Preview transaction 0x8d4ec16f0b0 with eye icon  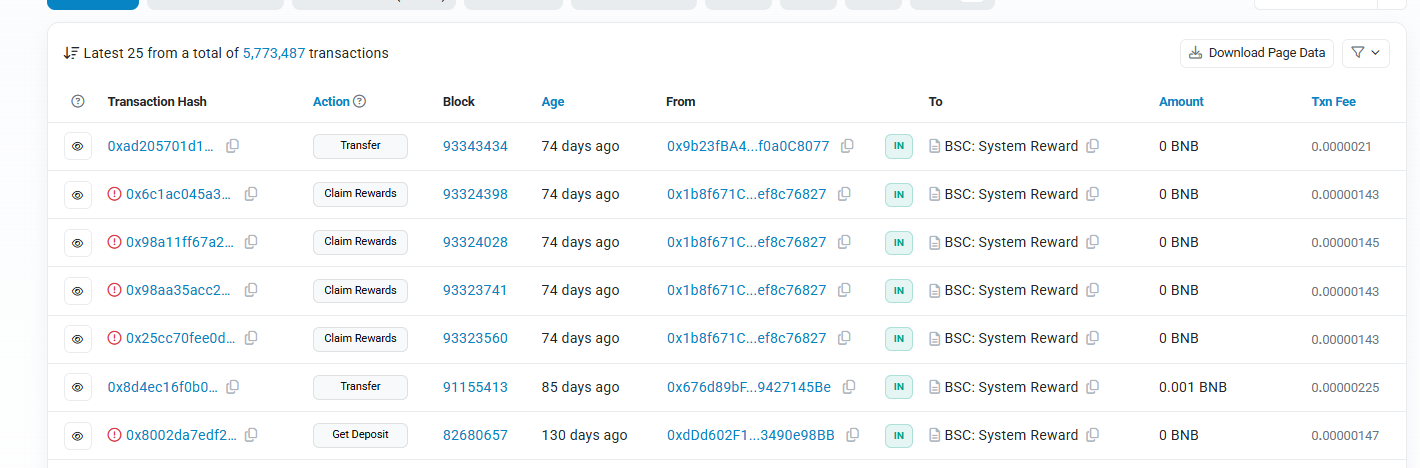point(78,387)
